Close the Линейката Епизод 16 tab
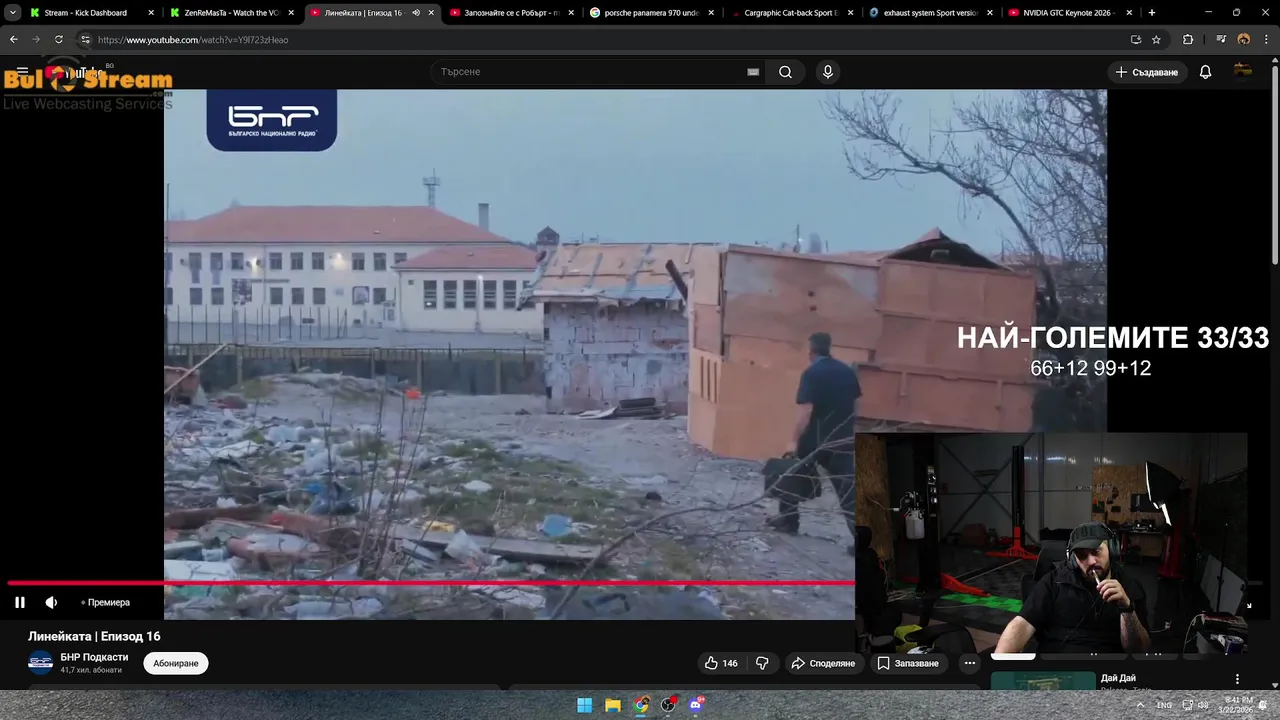The height and width of the screenshot is (720, 1280). pos(432,13)
